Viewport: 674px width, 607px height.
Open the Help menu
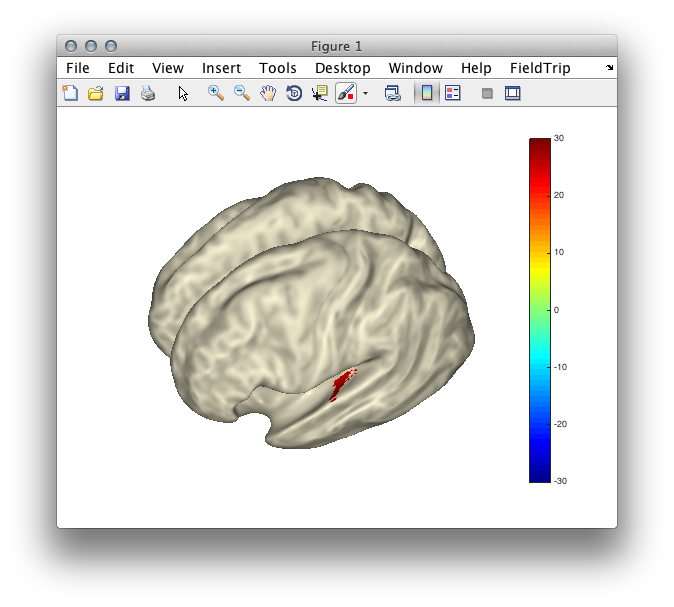point(476,68)
